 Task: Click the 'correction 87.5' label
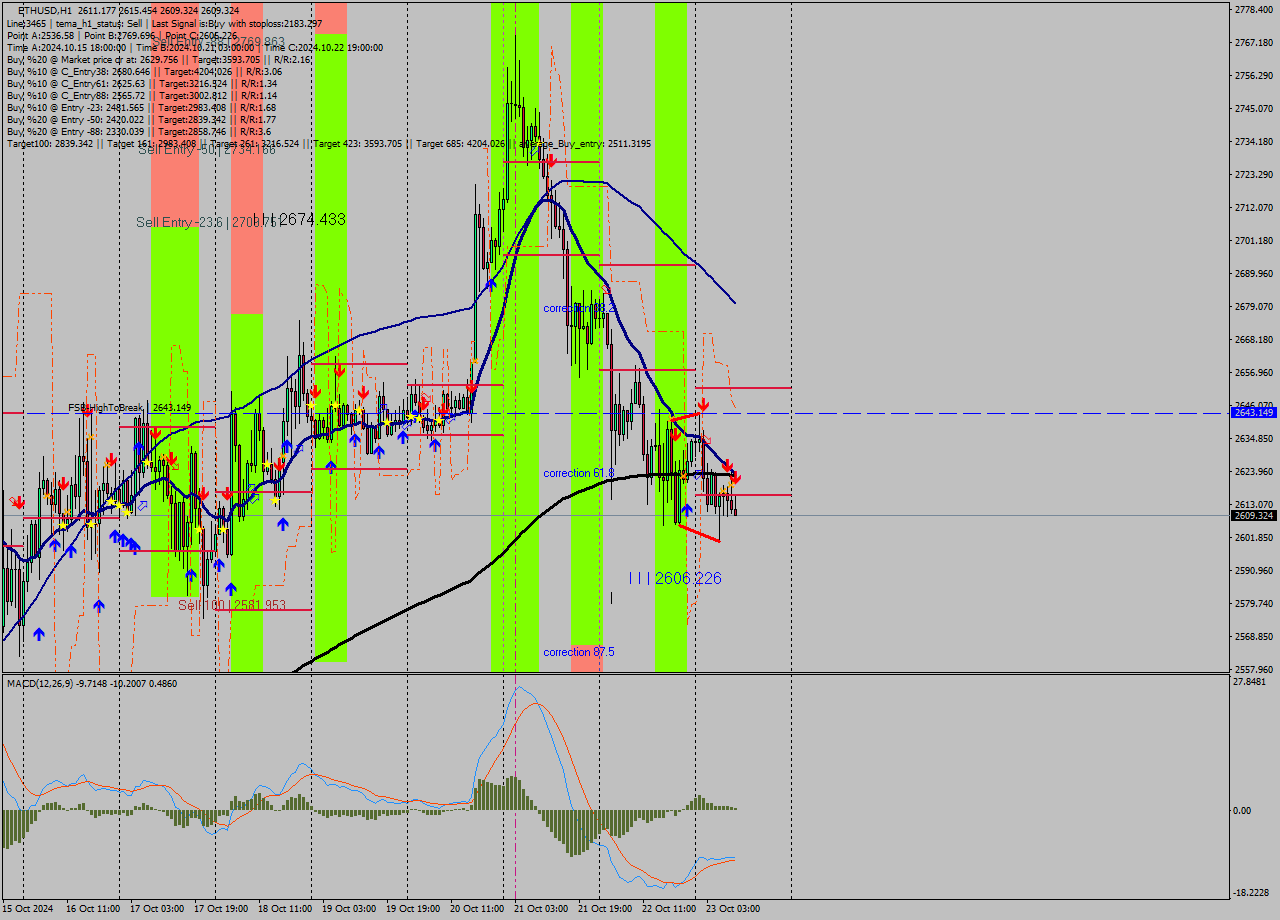click(579, 652)
